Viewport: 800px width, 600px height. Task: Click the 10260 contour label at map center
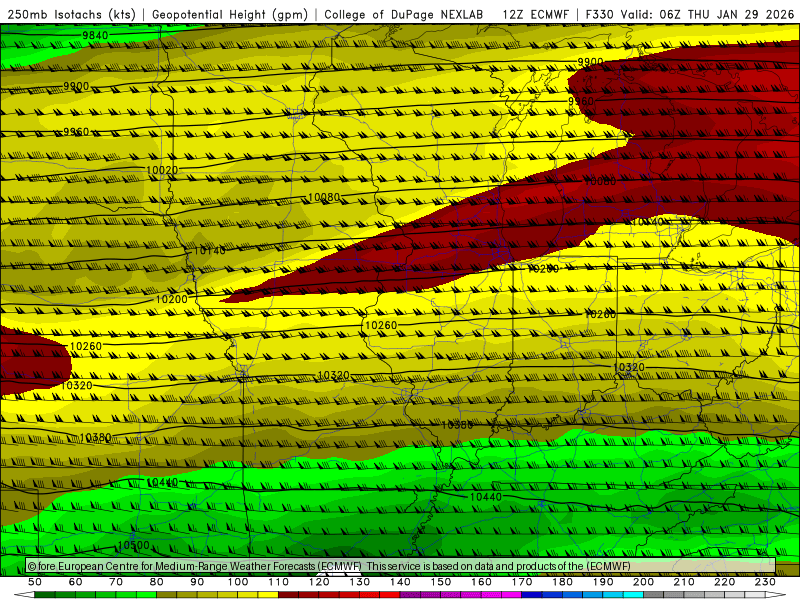pos(381,326)
